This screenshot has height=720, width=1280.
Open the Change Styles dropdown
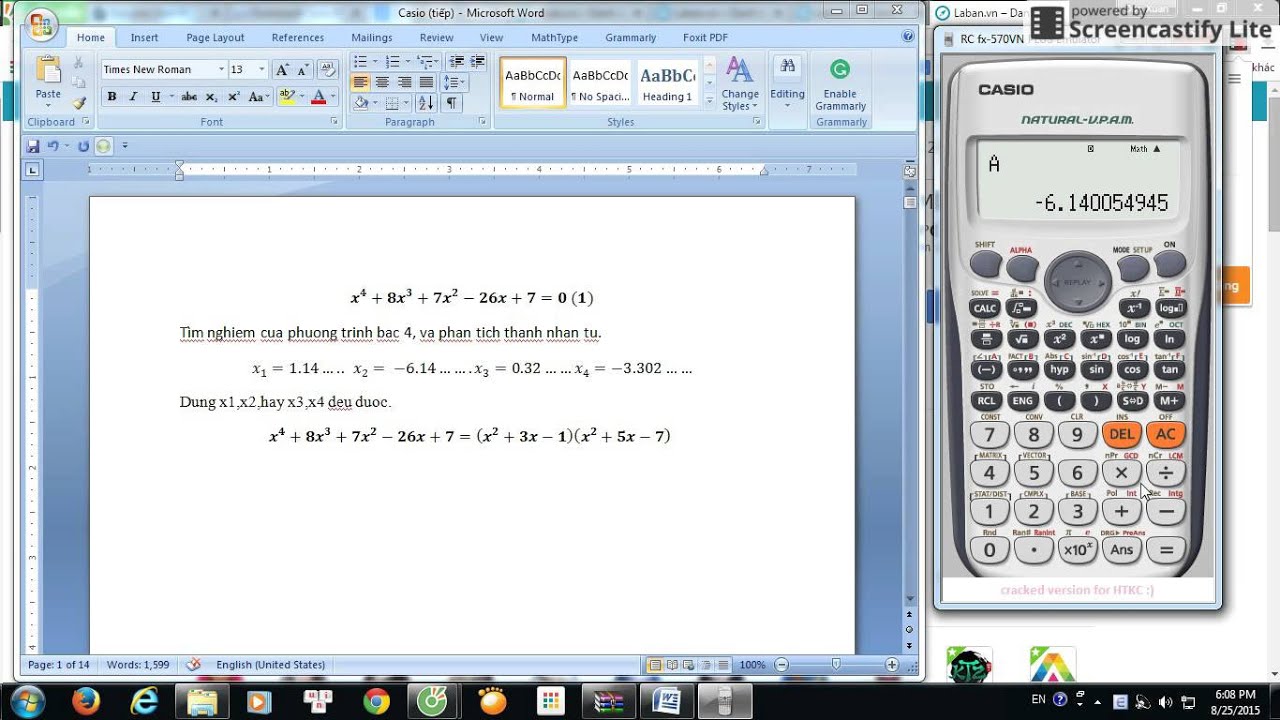[x=740, y=83]
